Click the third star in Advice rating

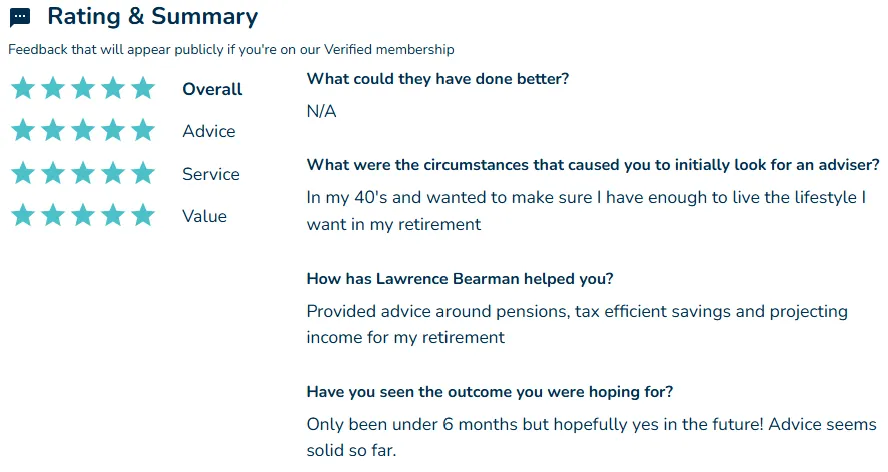(83, 130)
